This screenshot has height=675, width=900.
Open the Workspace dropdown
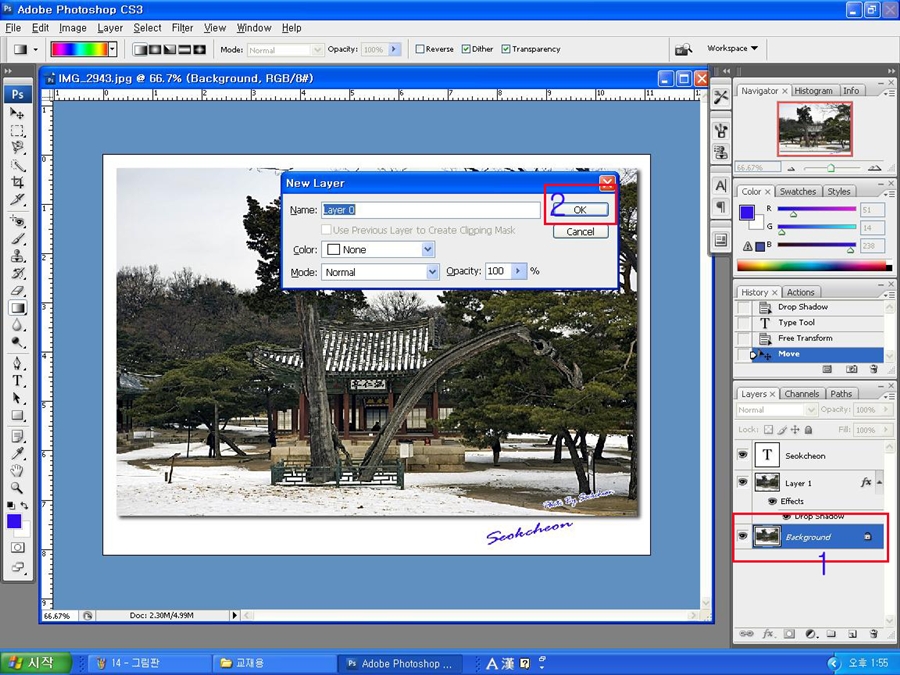pos(732,49)
